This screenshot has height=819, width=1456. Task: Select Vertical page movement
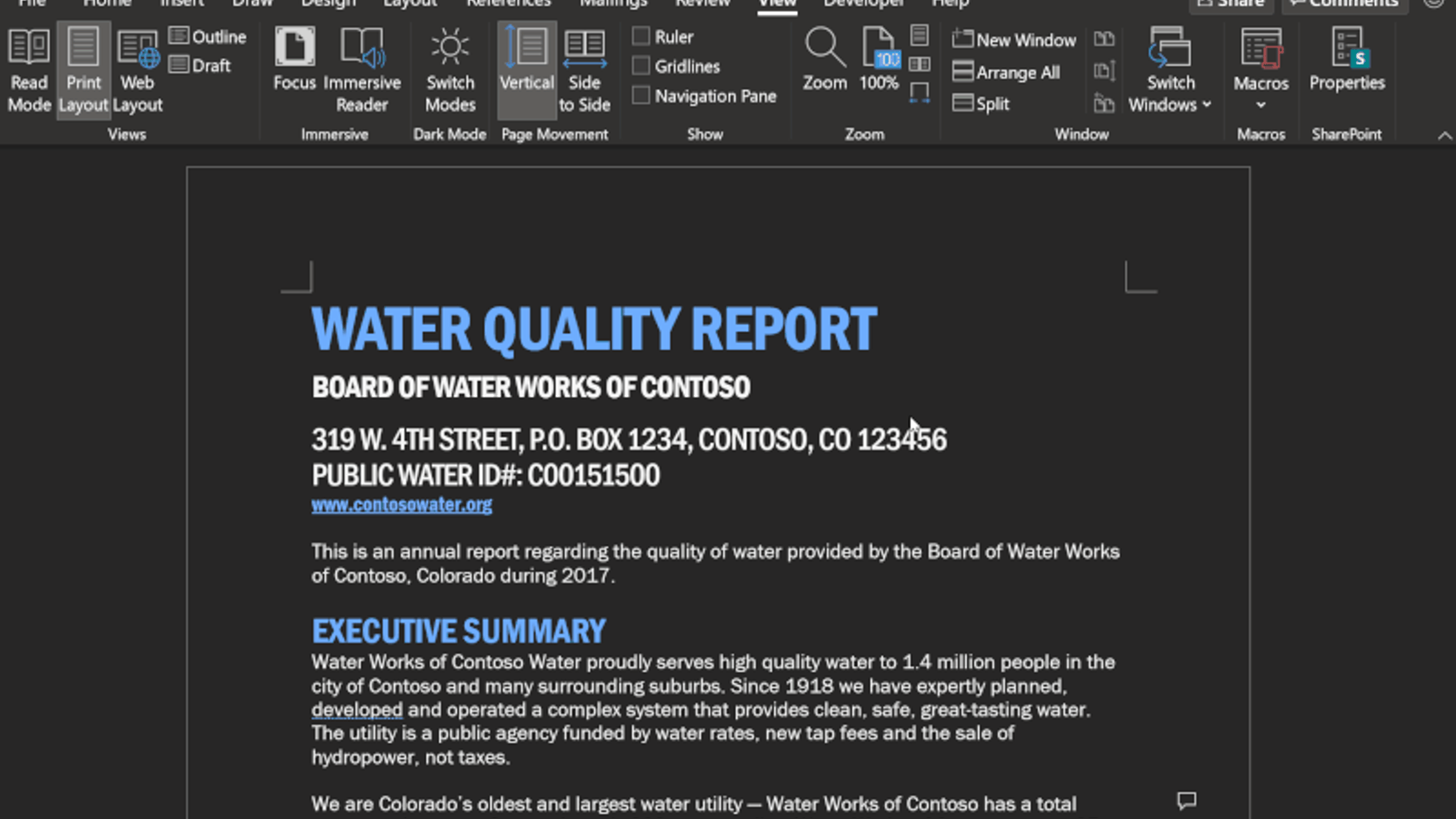click(x=527, y=71)
